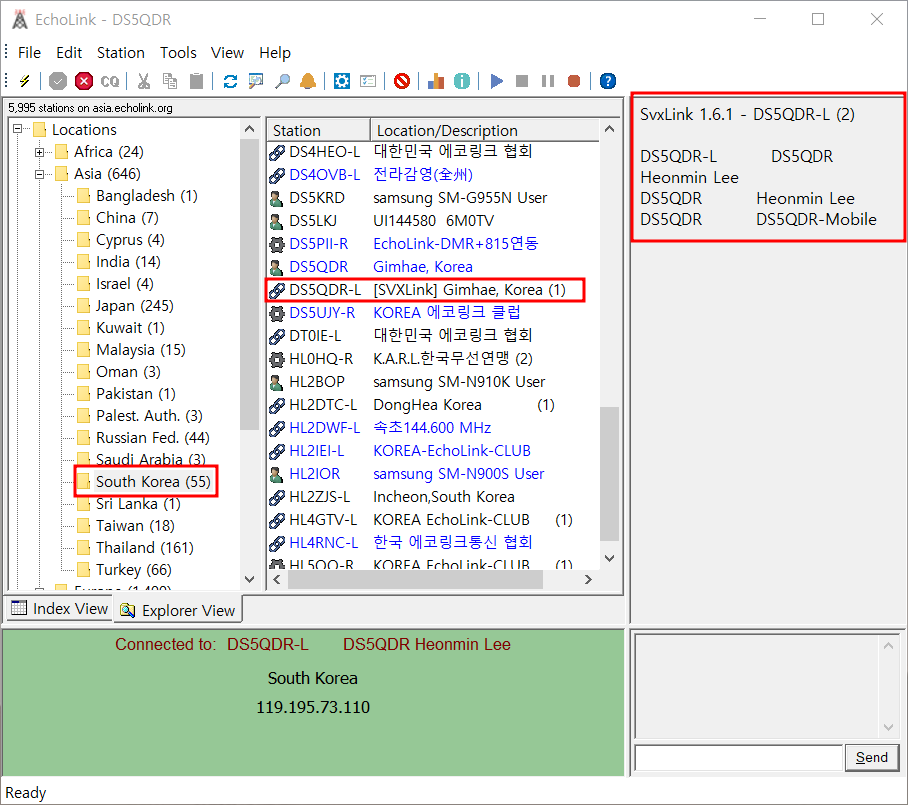Click locations tree scroll down arrow
This screenshot has width=908, height=805.
pyautogui.click(x=250, y=579)
